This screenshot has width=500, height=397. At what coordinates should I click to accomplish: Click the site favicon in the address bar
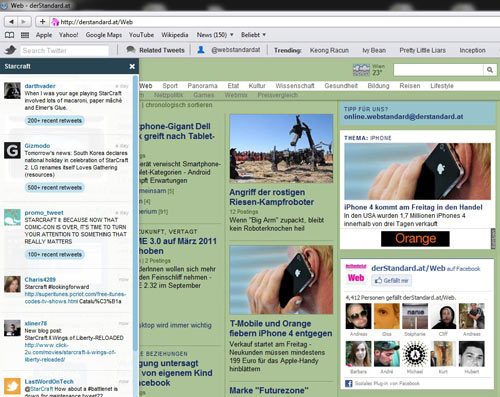[55, 22]
